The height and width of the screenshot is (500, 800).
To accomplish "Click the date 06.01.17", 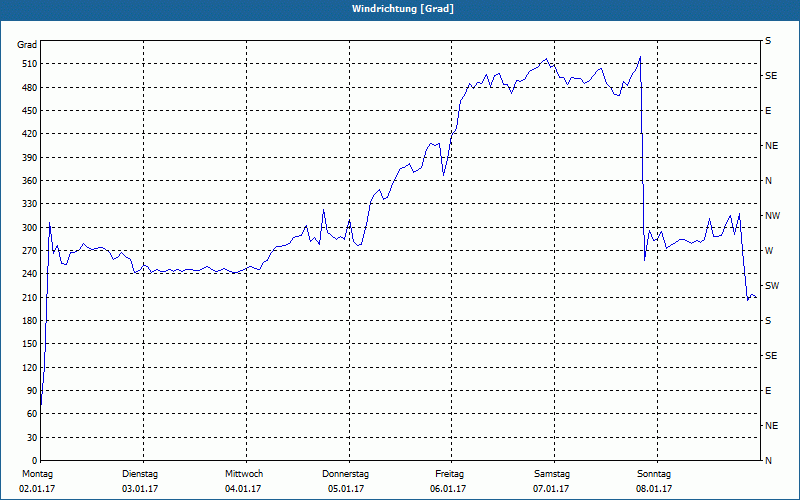I will click(x=448, y=489).
